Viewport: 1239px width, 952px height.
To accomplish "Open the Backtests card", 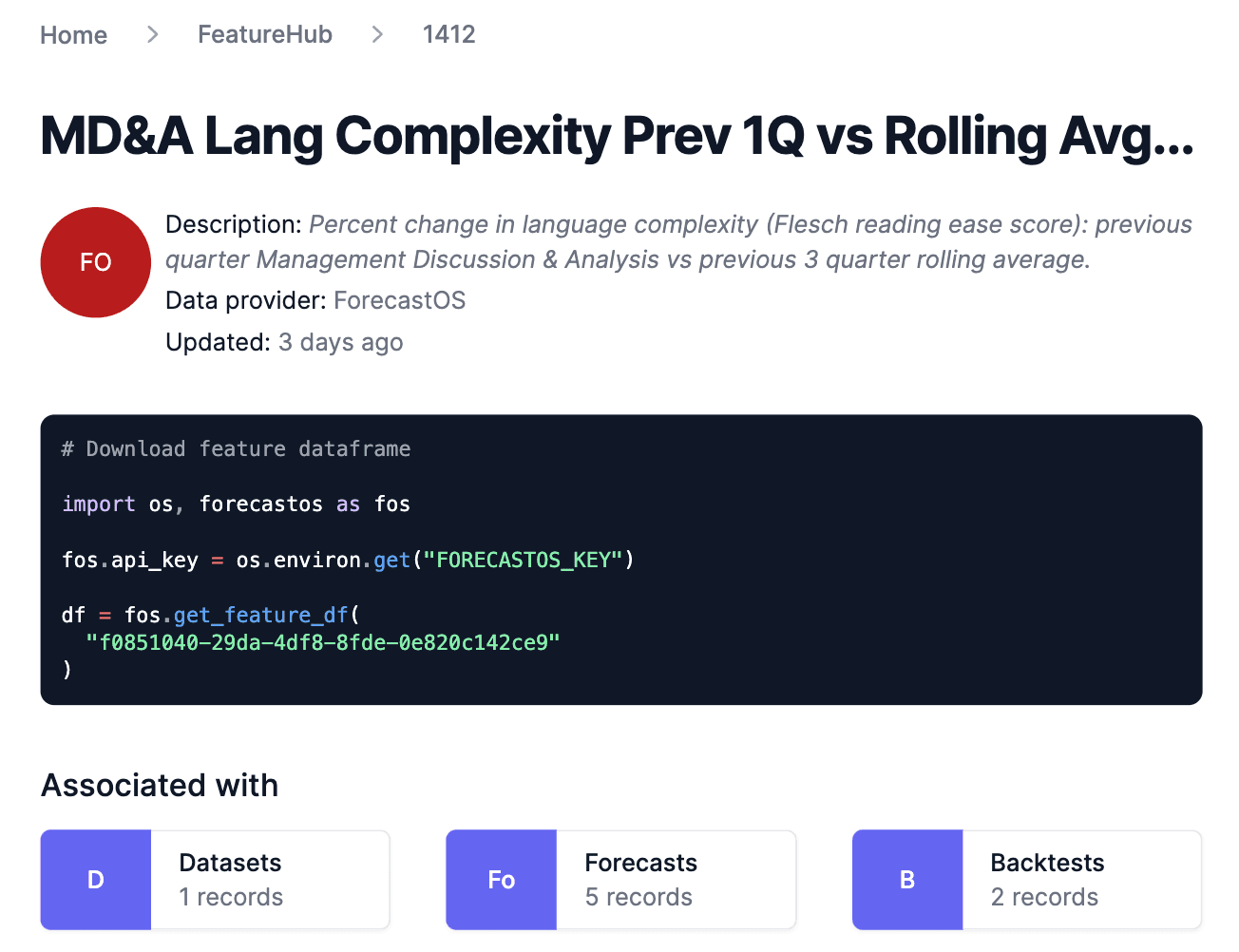I will (1027, 880).
